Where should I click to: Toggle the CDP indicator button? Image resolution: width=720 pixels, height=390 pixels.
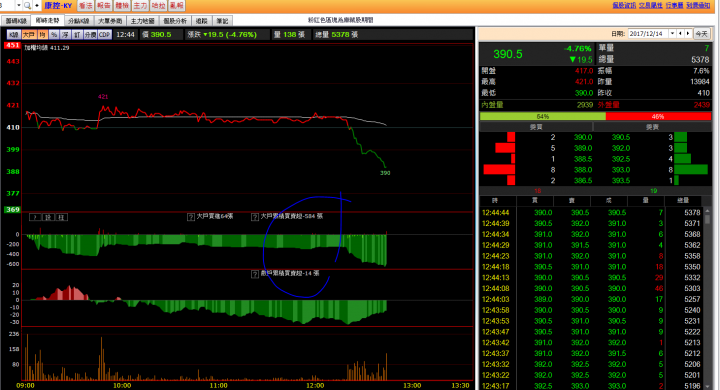pos(105,34)
